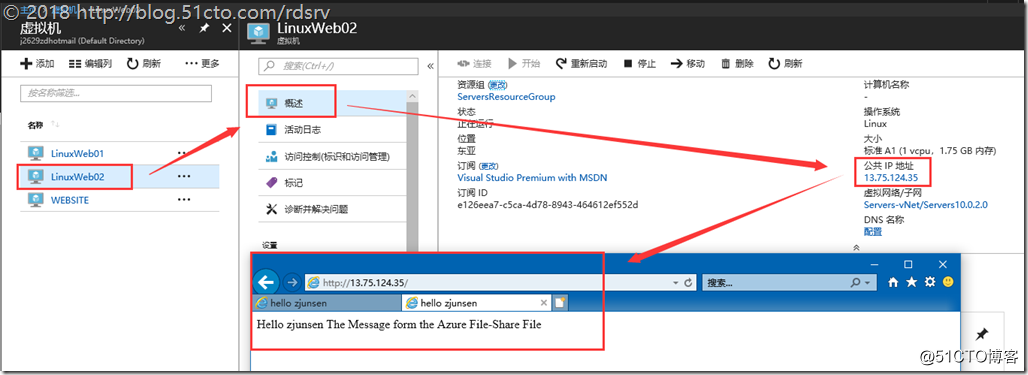Open the address bar dropdown arrow
This screenshot has height=375, width=1028.
point(676,283)
